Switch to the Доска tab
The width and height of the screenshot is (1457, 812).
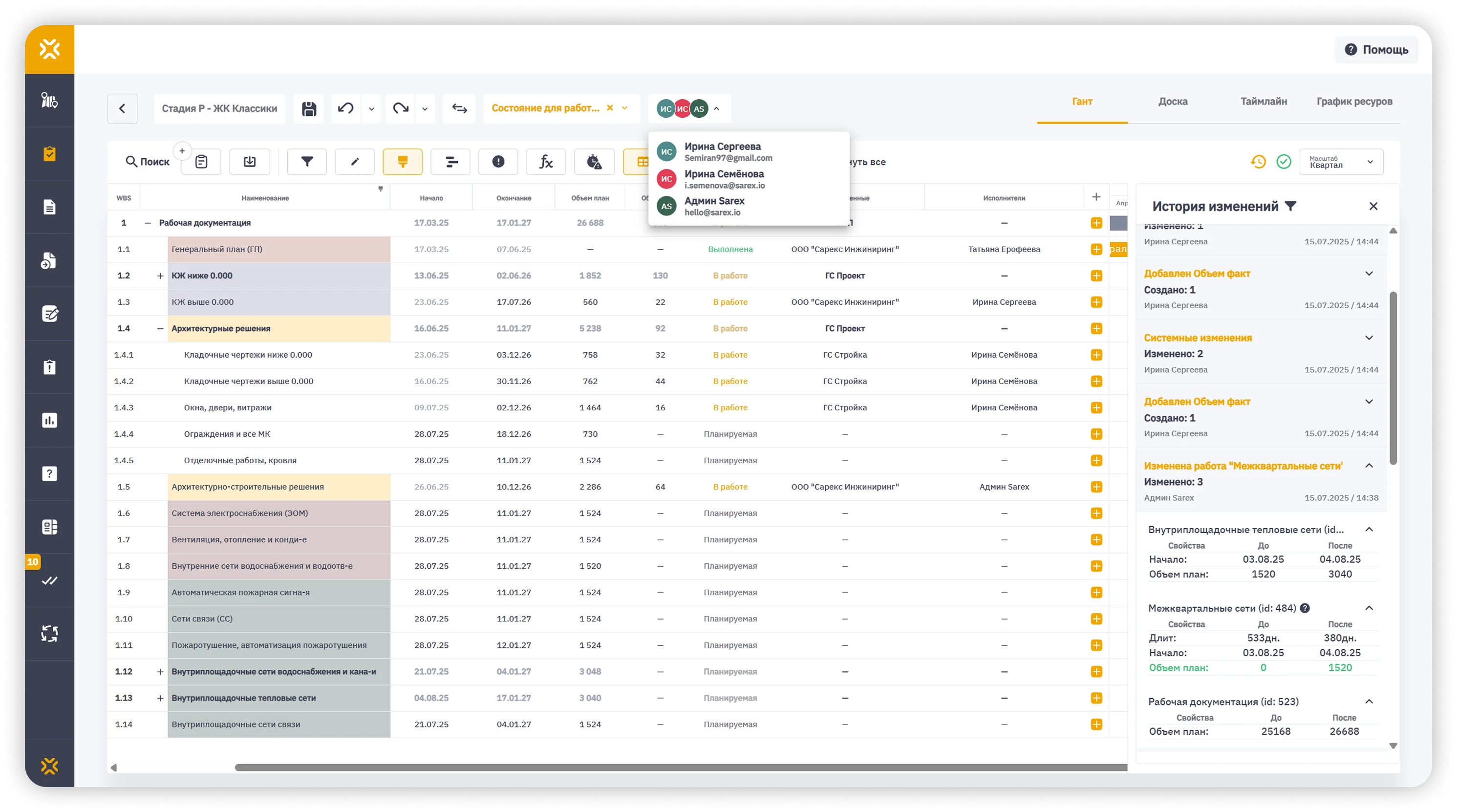(1173, 102)
